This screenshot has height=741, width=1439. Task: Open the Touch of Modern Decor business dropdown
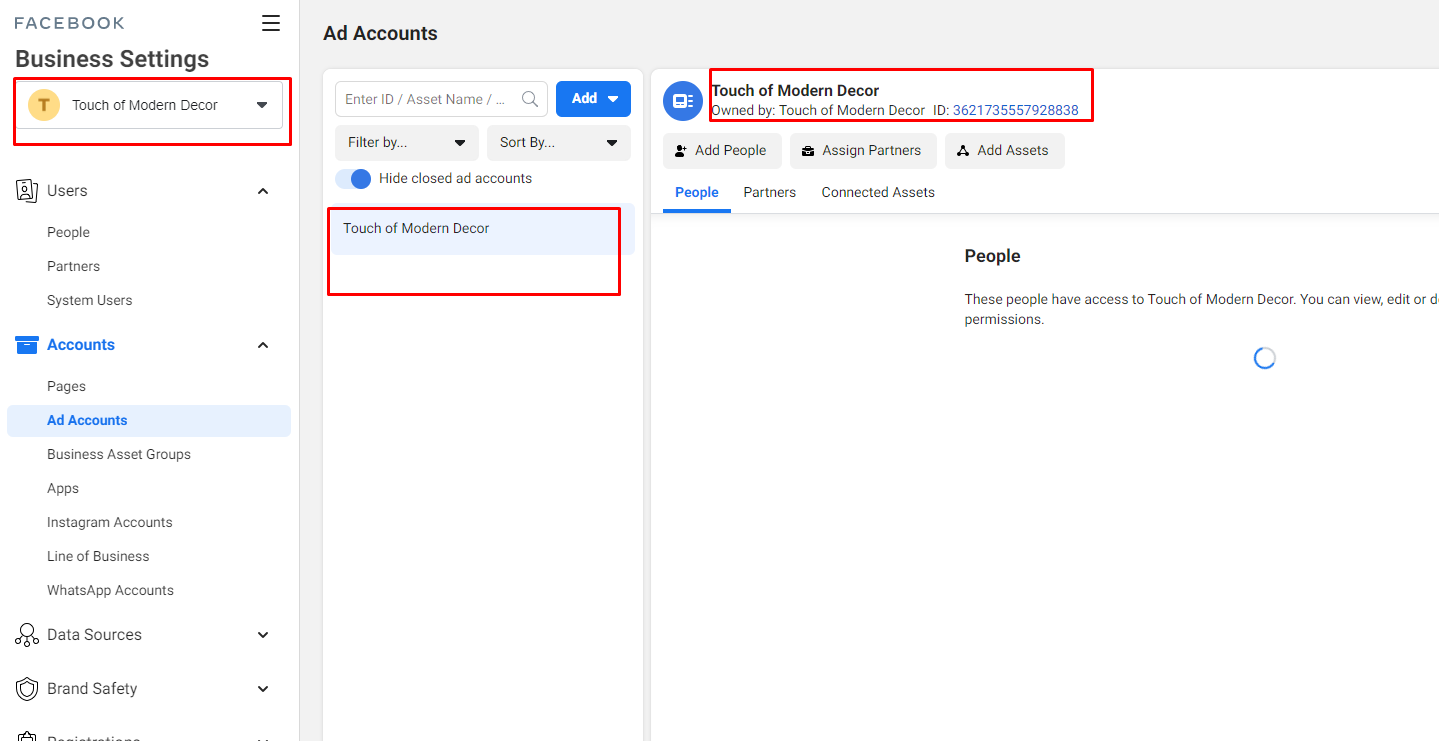click(x=262, y=105)
